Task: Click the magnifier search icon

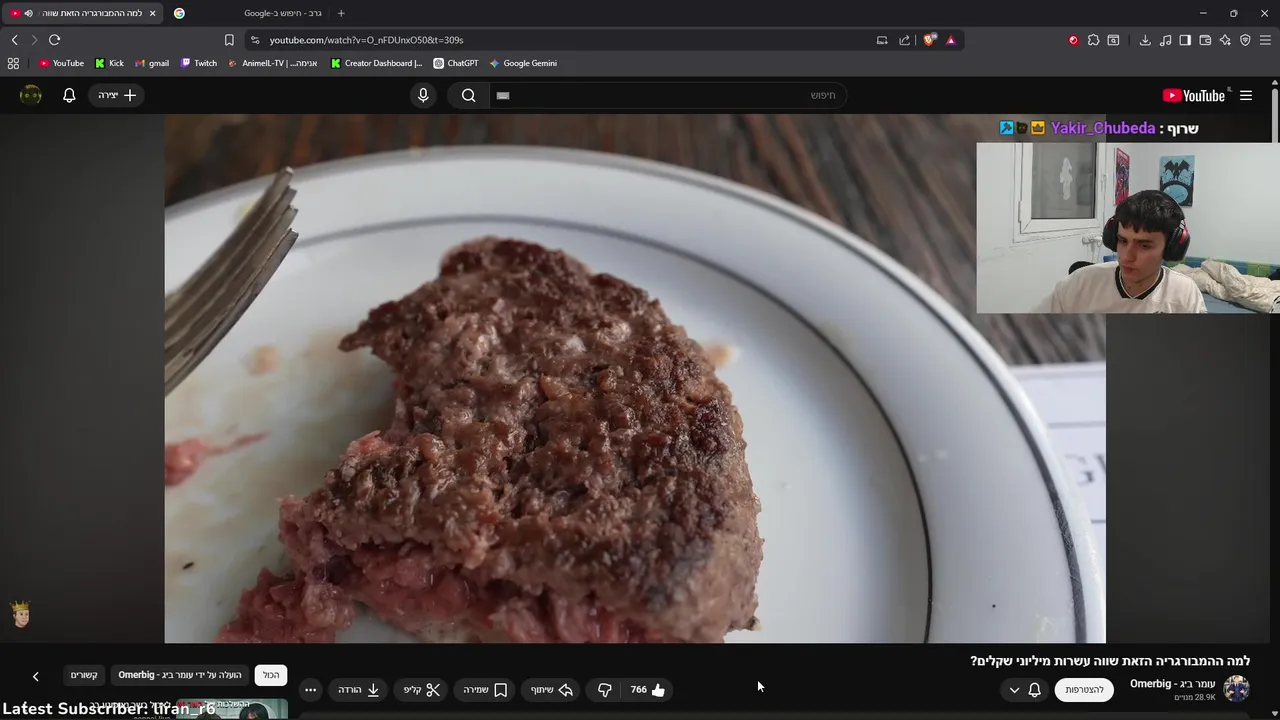Action: (x=468, y=95)
